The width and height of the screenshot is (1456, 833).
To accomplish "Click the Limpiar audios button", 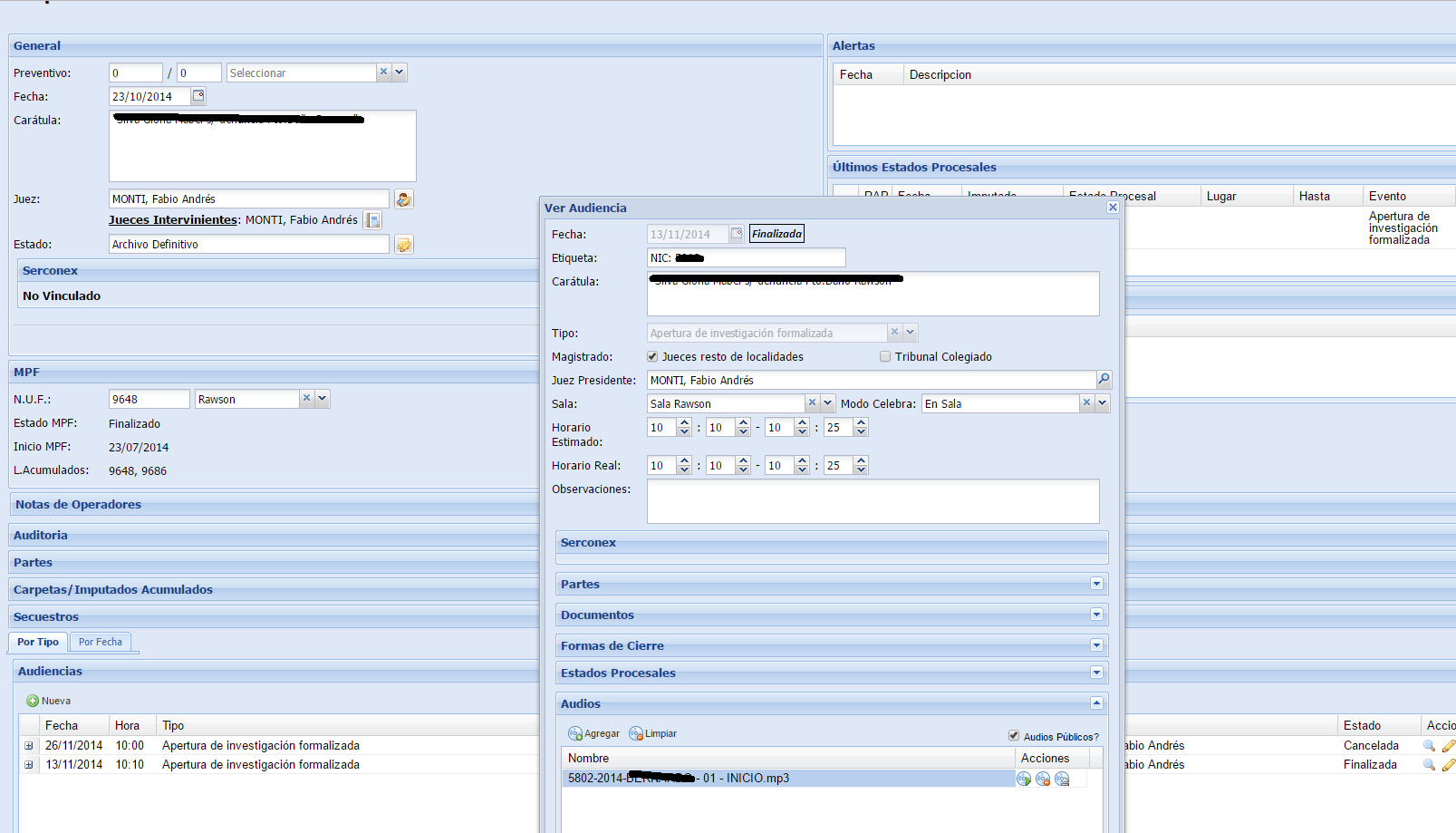I will pyautogui.click(x=653, y=733).
